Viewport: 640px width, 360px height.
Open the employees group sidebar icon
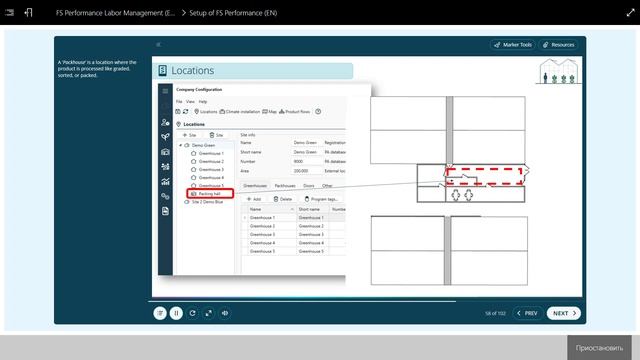[165, 167]
